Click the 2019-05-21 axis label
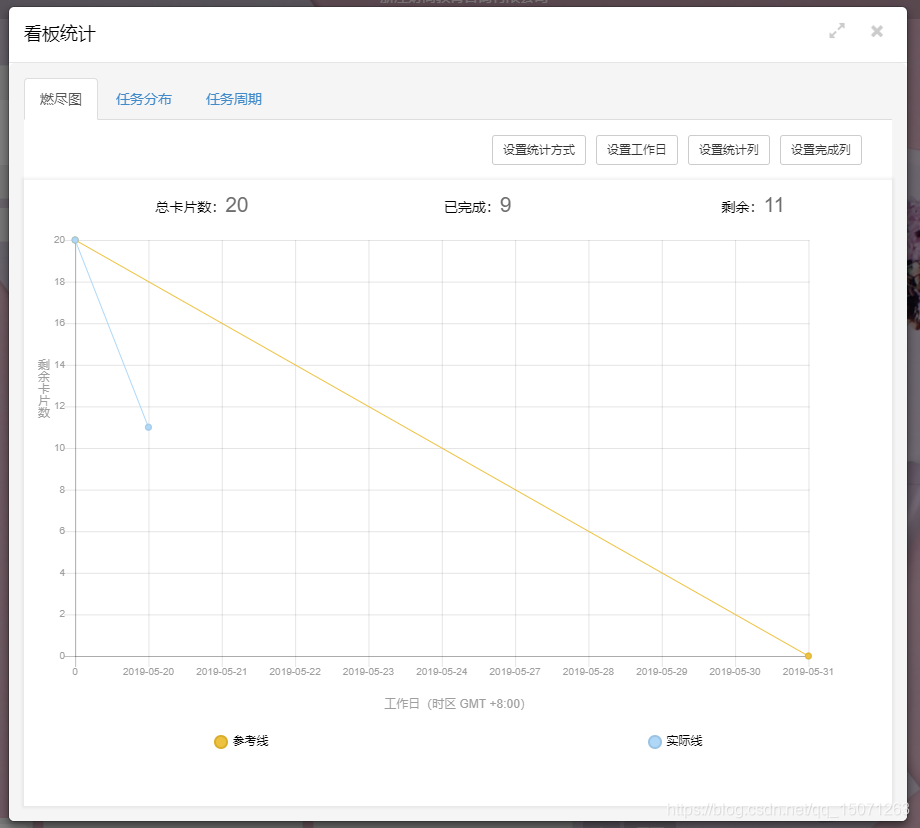920x828 pixels. click(222, 672)
